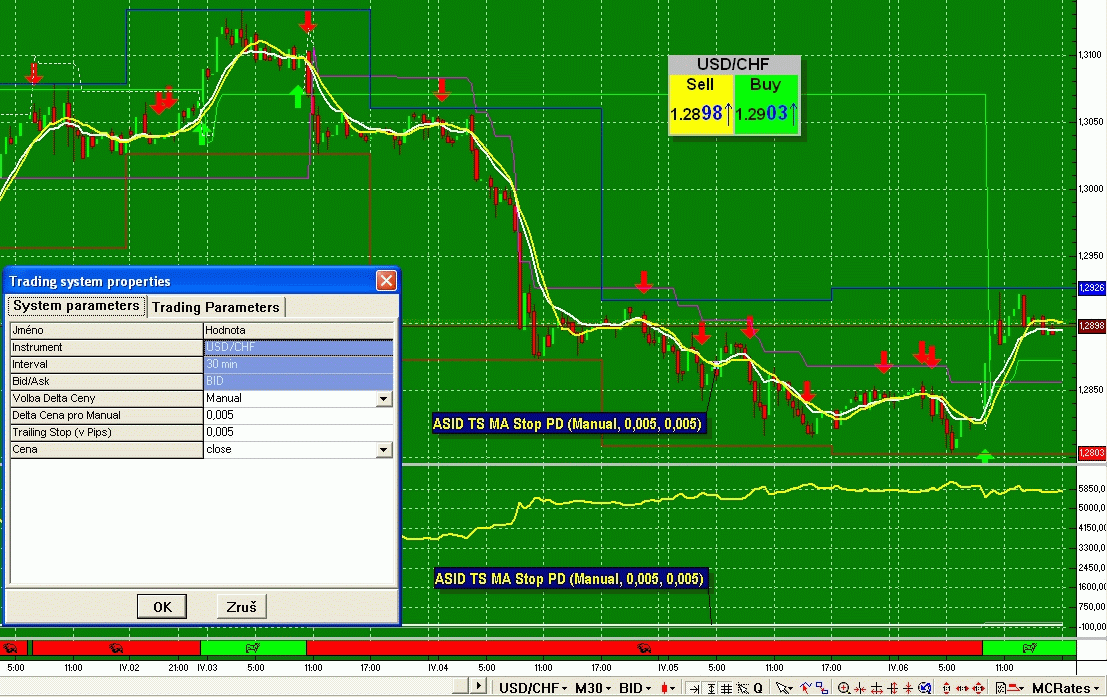Toggle the grid lines toolbar icon
The height and width of the screenshot is (697, 1107).
(x=725, y=688)
